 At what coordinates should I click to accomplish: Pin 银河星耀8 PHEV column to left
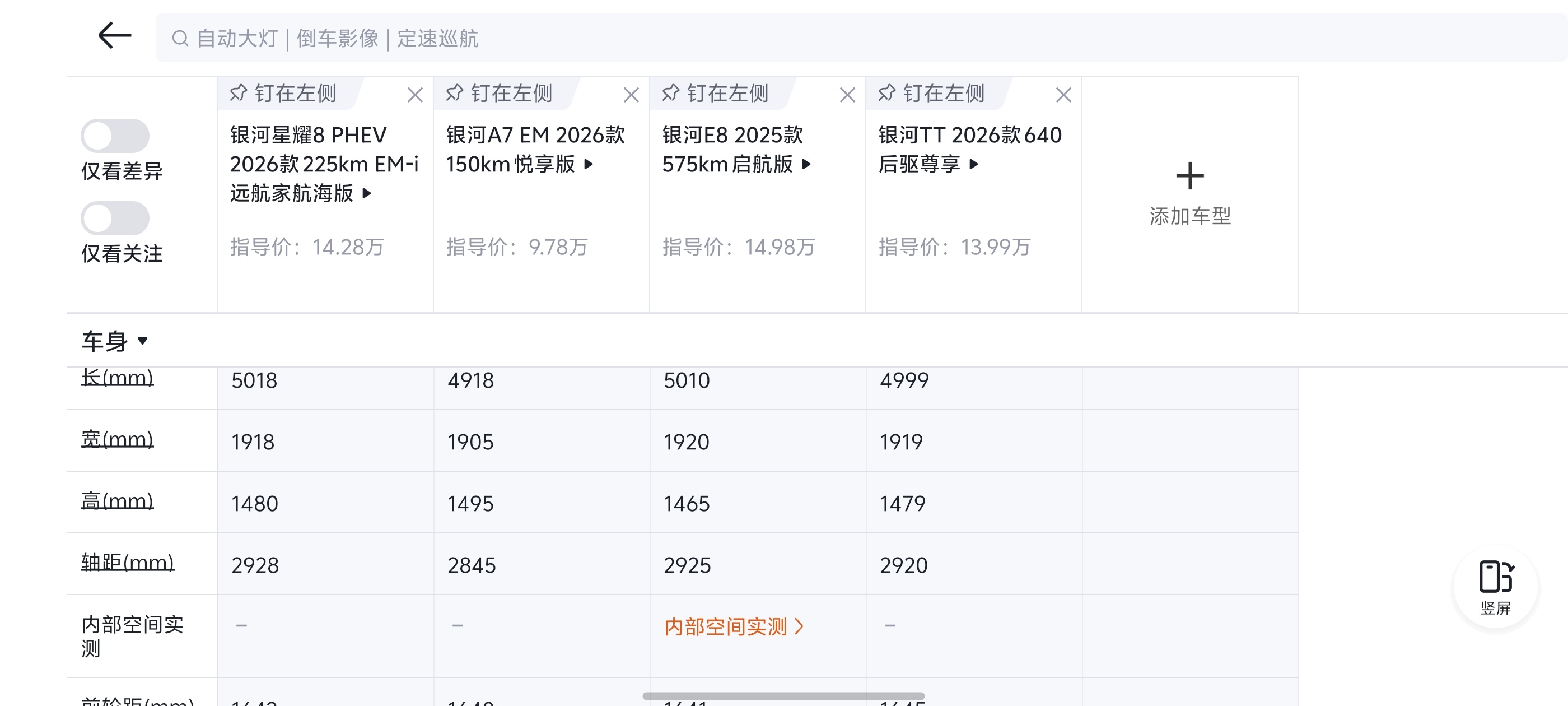pyautogui.click(x=284, y=94)
